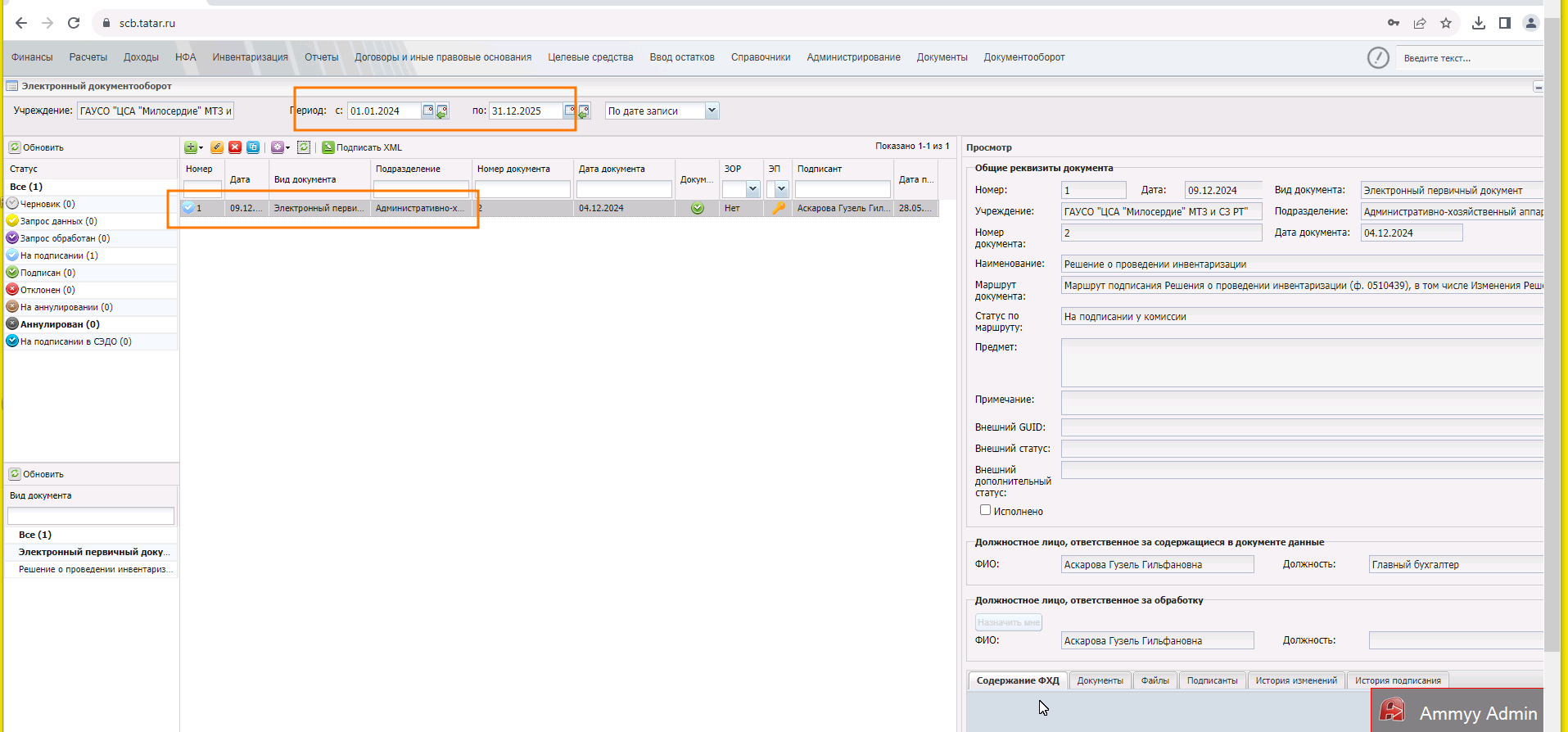Filter by status Запрос данных (0)
The image size is (1568, 732).
click(x=91, y=221)
